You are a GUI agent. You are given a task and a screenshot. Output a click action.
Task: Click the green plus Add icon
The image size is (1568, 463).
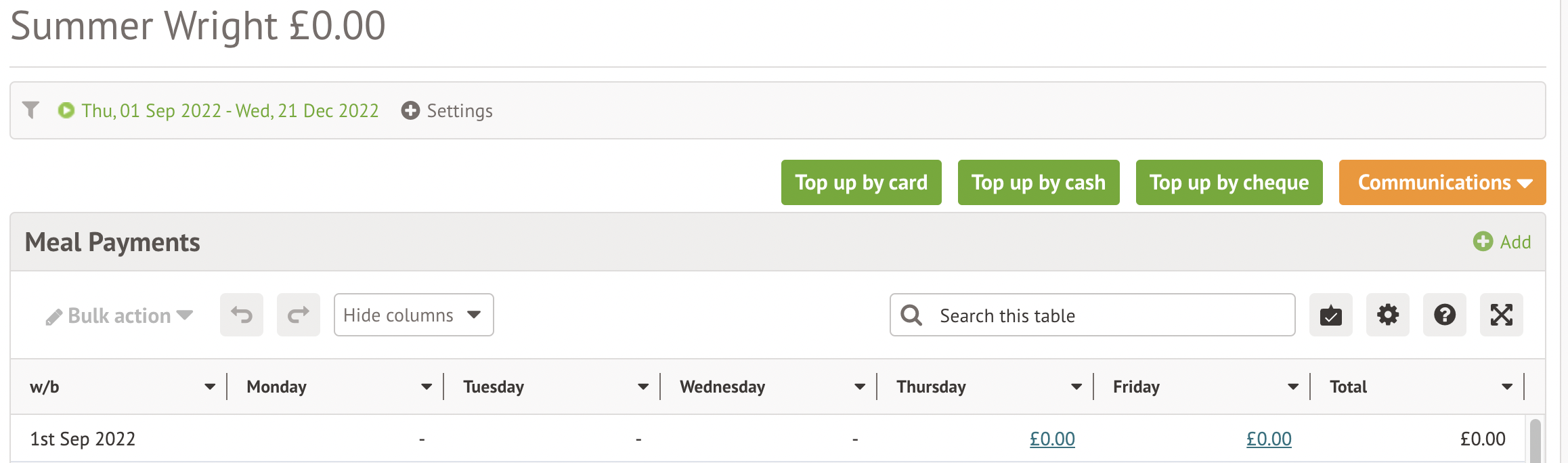tap(1483, 242)
